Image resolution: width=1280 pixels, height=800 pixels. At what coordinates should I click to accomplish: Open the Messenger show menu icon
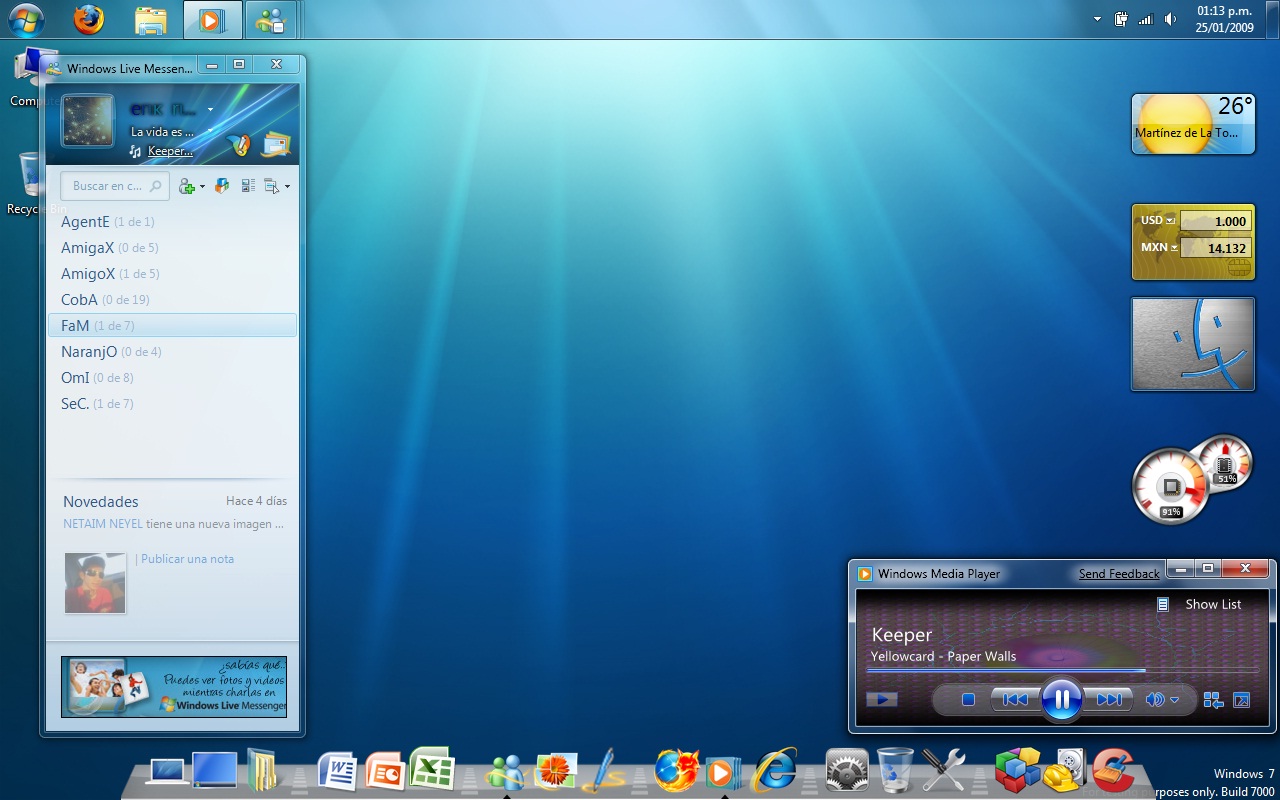click(x=272, y=186)
